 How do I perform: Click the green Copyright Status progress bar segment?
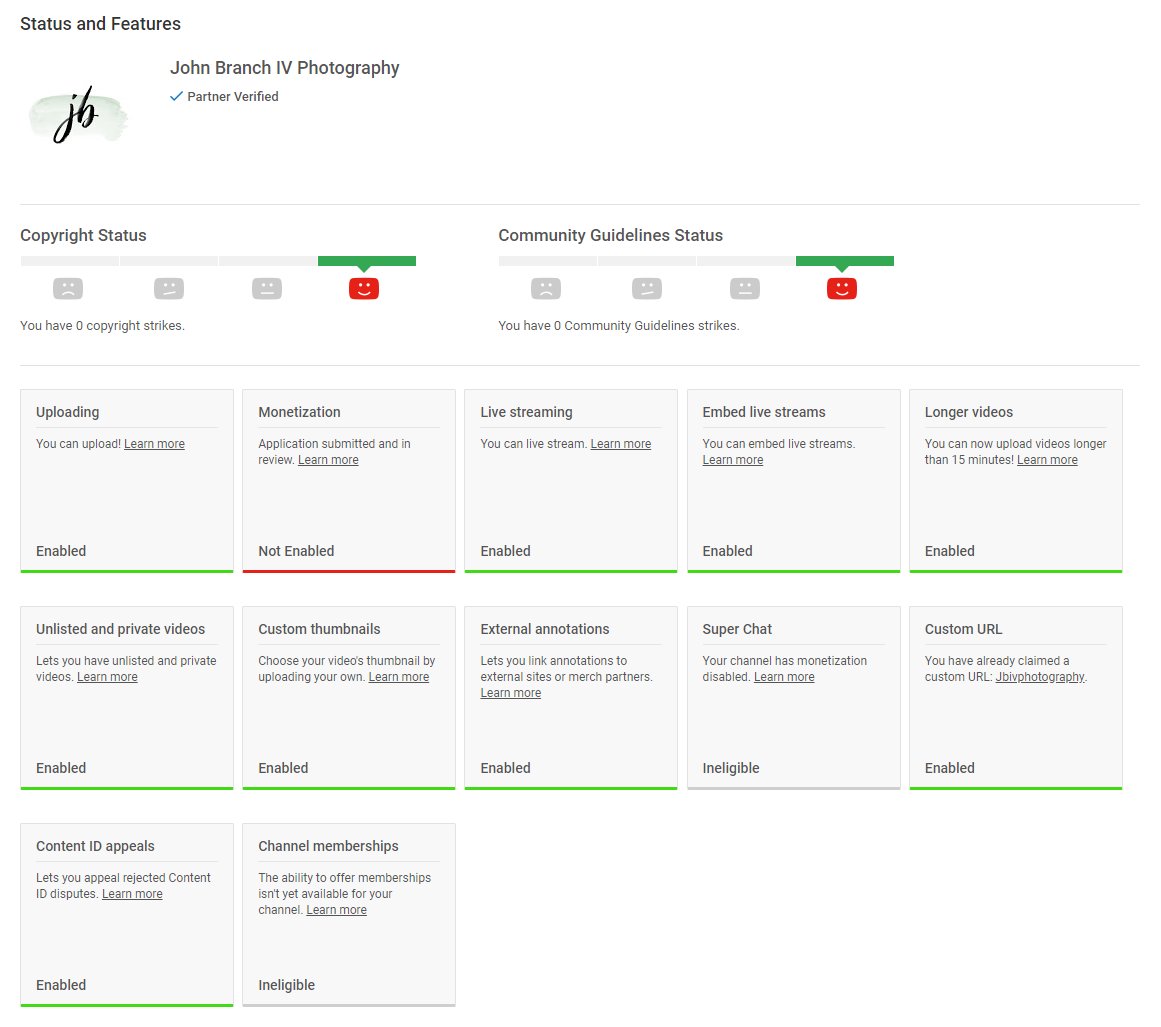pos(367,261)
